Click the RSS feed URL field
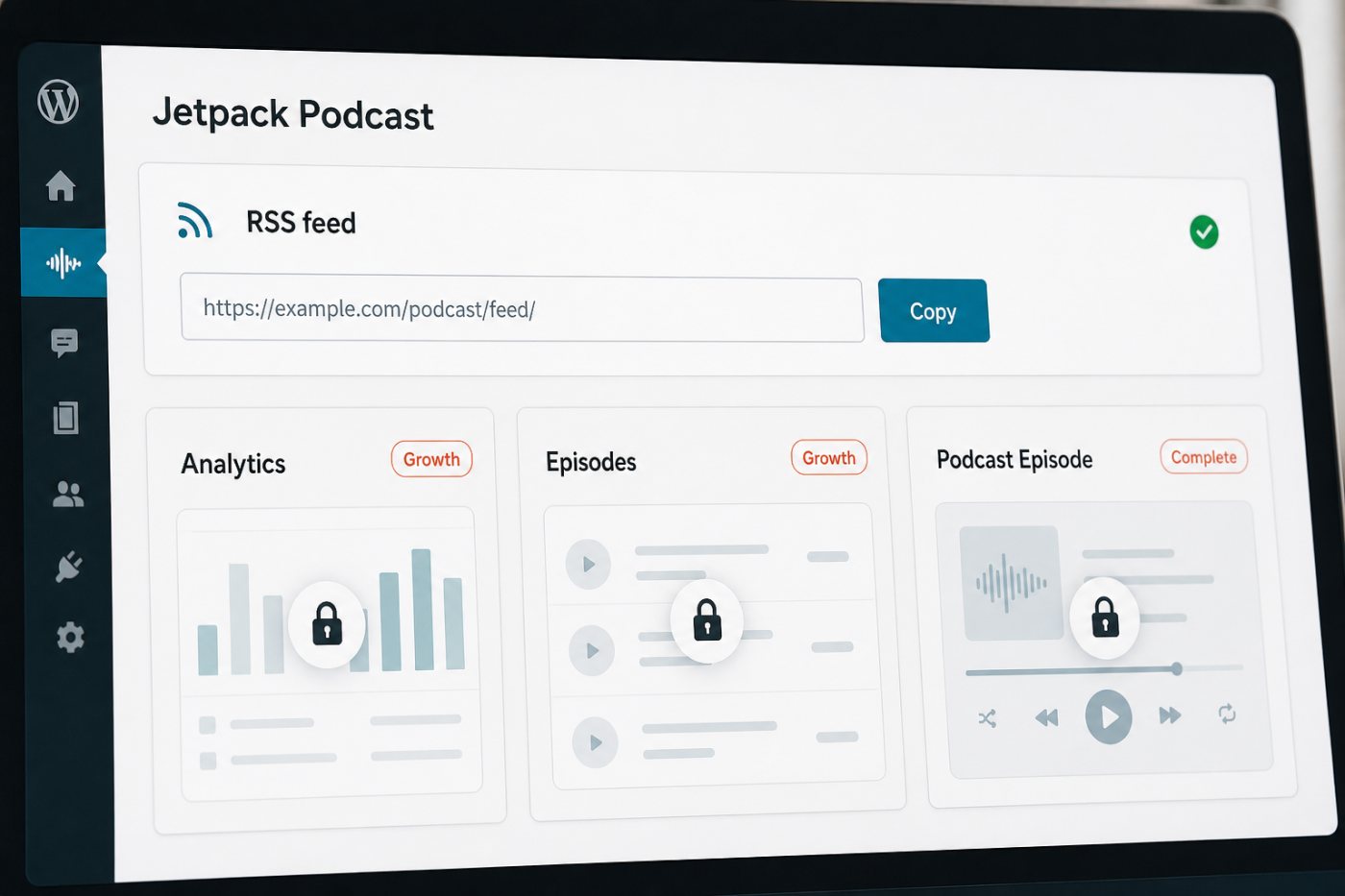This screenshot has width=1345, height=896. coord(522,309)
